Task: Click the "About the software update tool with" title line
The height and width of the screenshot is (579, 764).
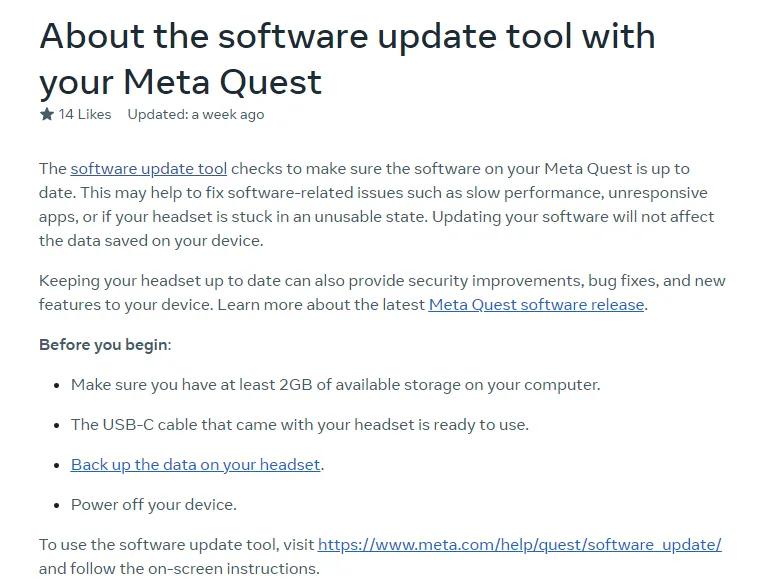Action: point(347,36)
